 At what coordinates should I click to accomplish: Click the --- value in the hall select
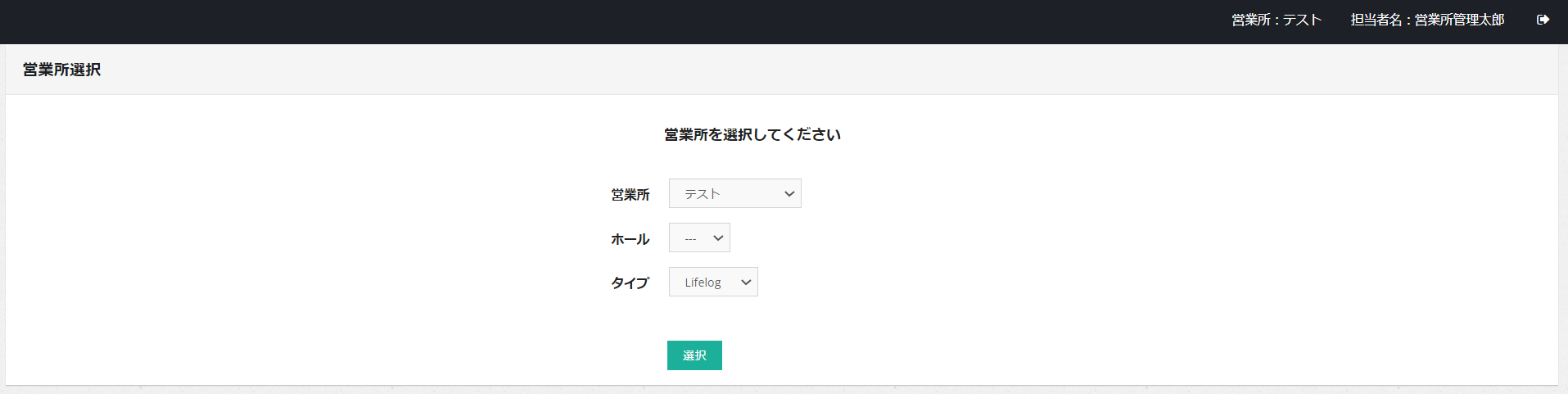690,238
